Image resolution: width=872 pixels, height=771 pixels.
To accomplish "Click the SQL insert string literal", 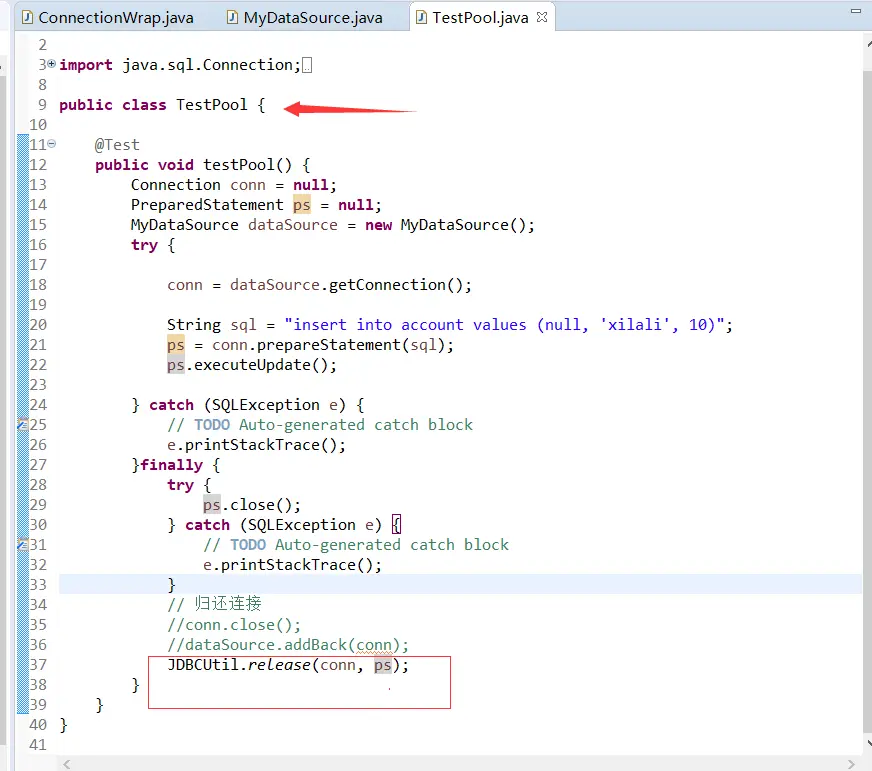I will pyautogui.click(x=504, y=325).
